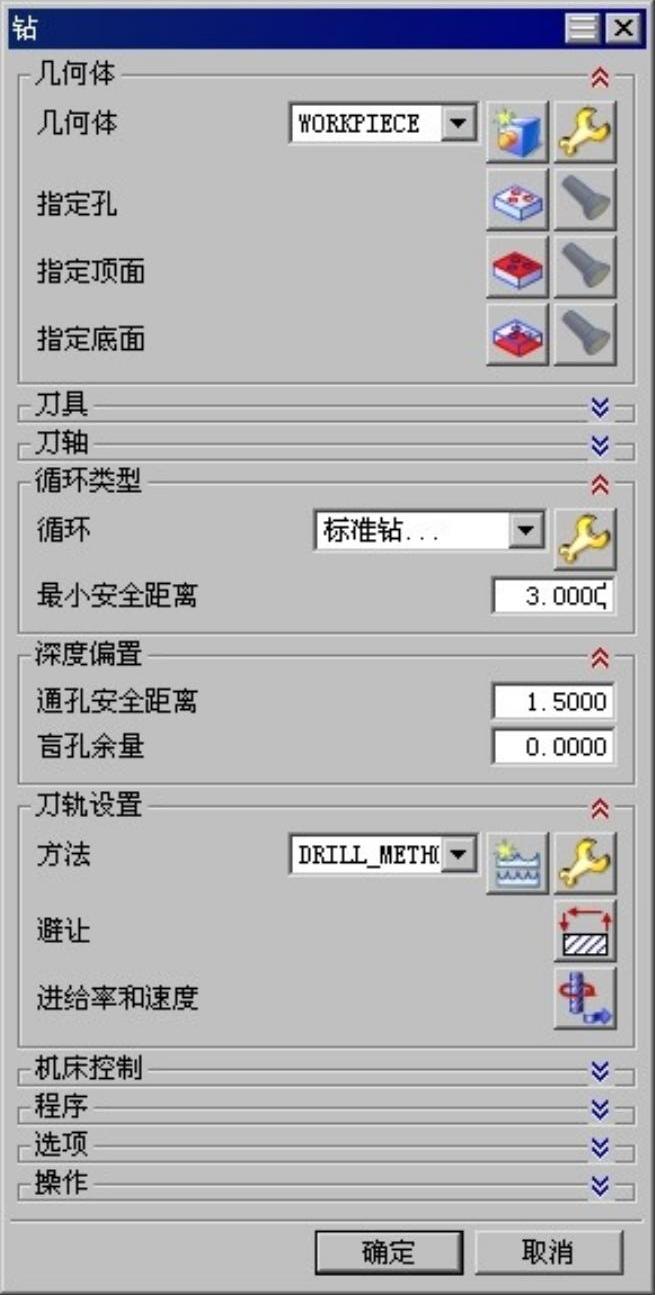Click the new geometry icon beside WORKPIECE

[x=518, y=132]
